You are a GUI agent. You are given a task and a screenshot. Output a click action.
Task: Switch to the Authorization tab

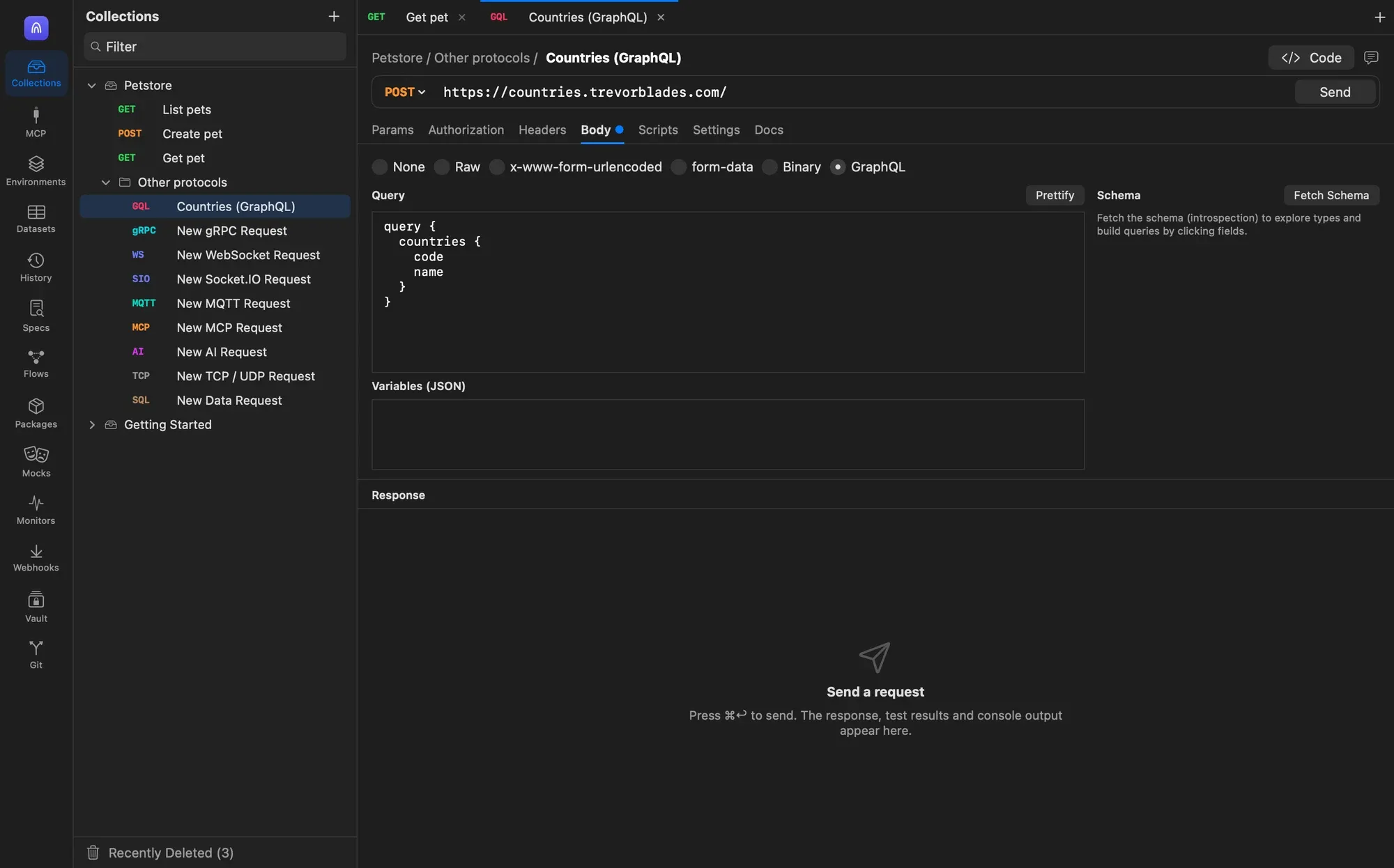tap(466, 130)
